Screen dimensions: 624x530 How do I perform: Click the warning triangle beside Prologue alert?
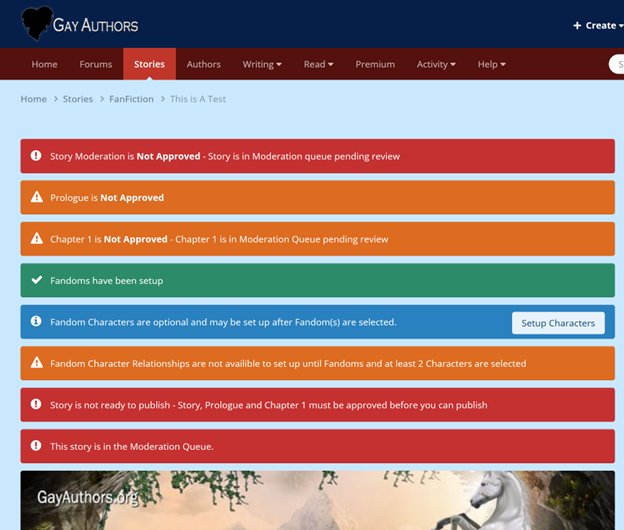pyautogui.click(x=36, y=198)
